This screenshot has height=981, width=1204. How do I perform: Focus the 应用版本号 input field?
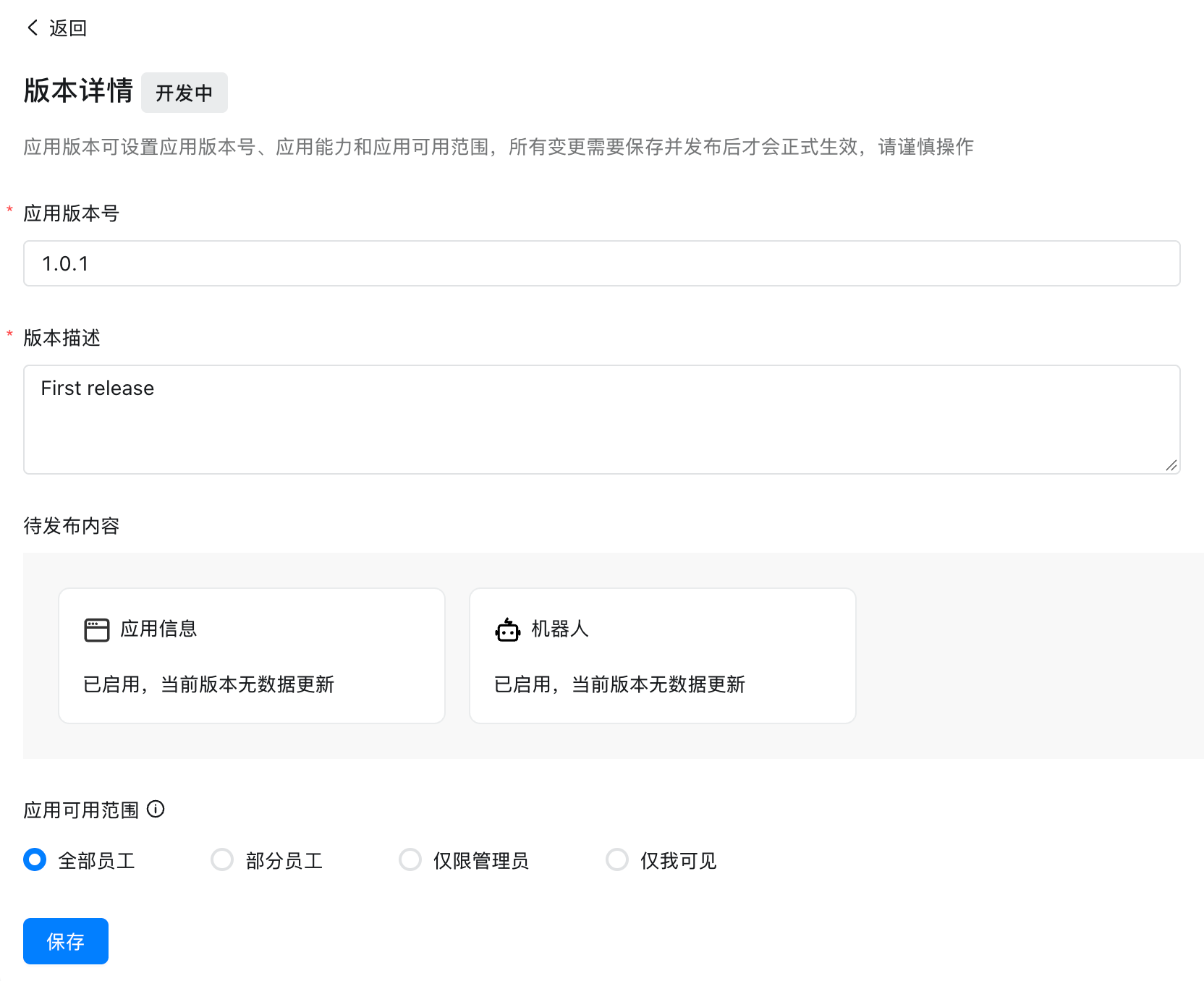coord(602,263)
